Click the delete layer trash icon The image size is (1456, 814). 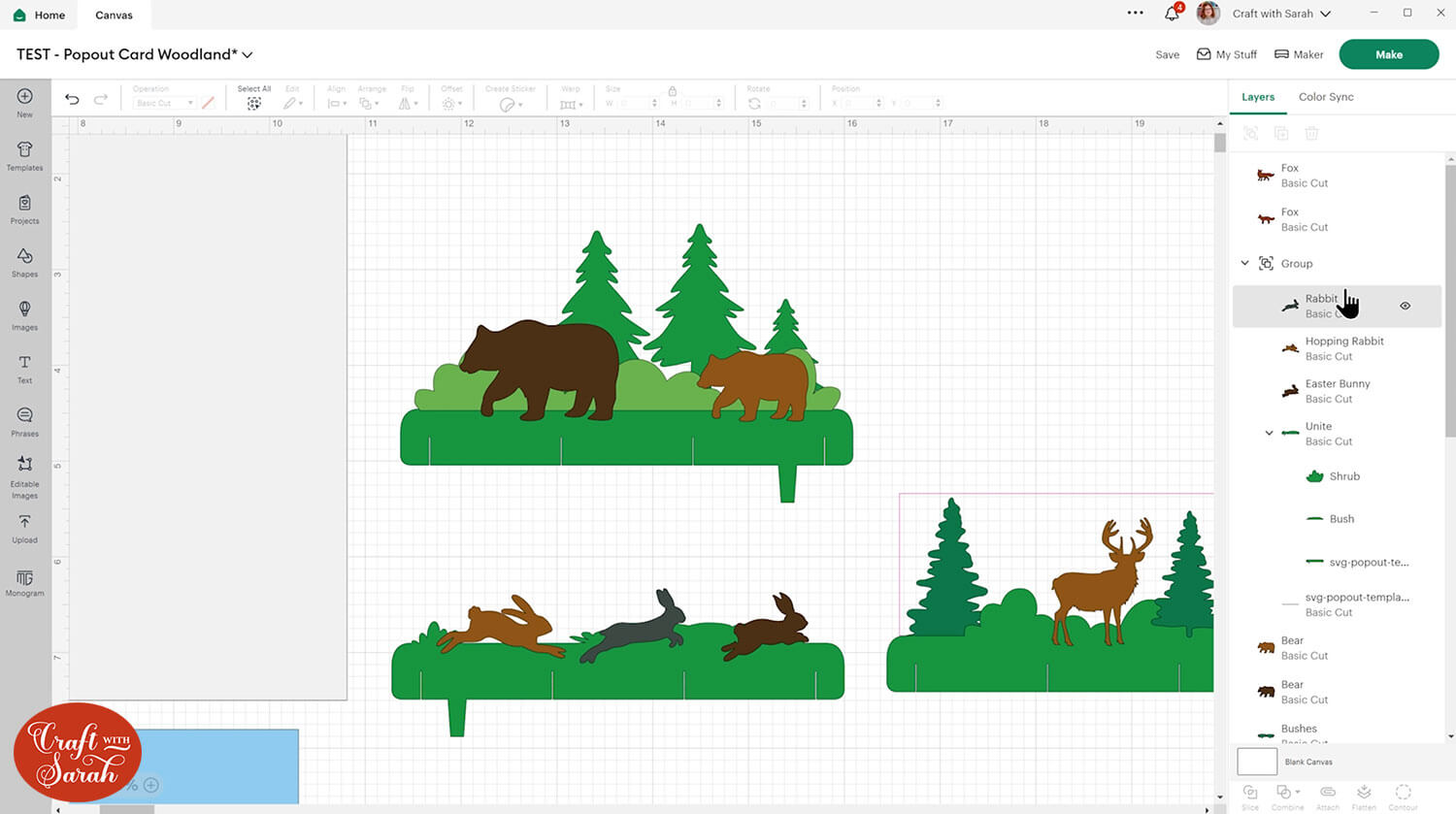coord(1311,133)
